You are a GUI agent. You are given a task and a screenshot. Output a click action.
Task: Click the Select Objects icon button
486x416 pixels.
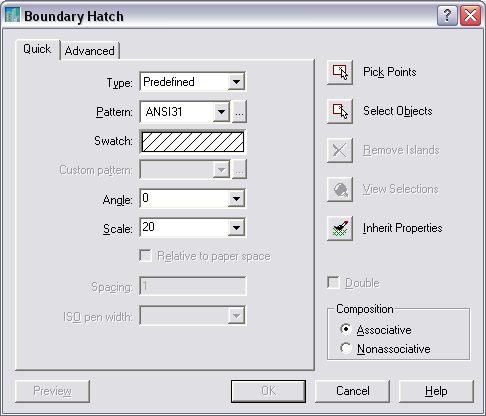[x=340, y=111]
